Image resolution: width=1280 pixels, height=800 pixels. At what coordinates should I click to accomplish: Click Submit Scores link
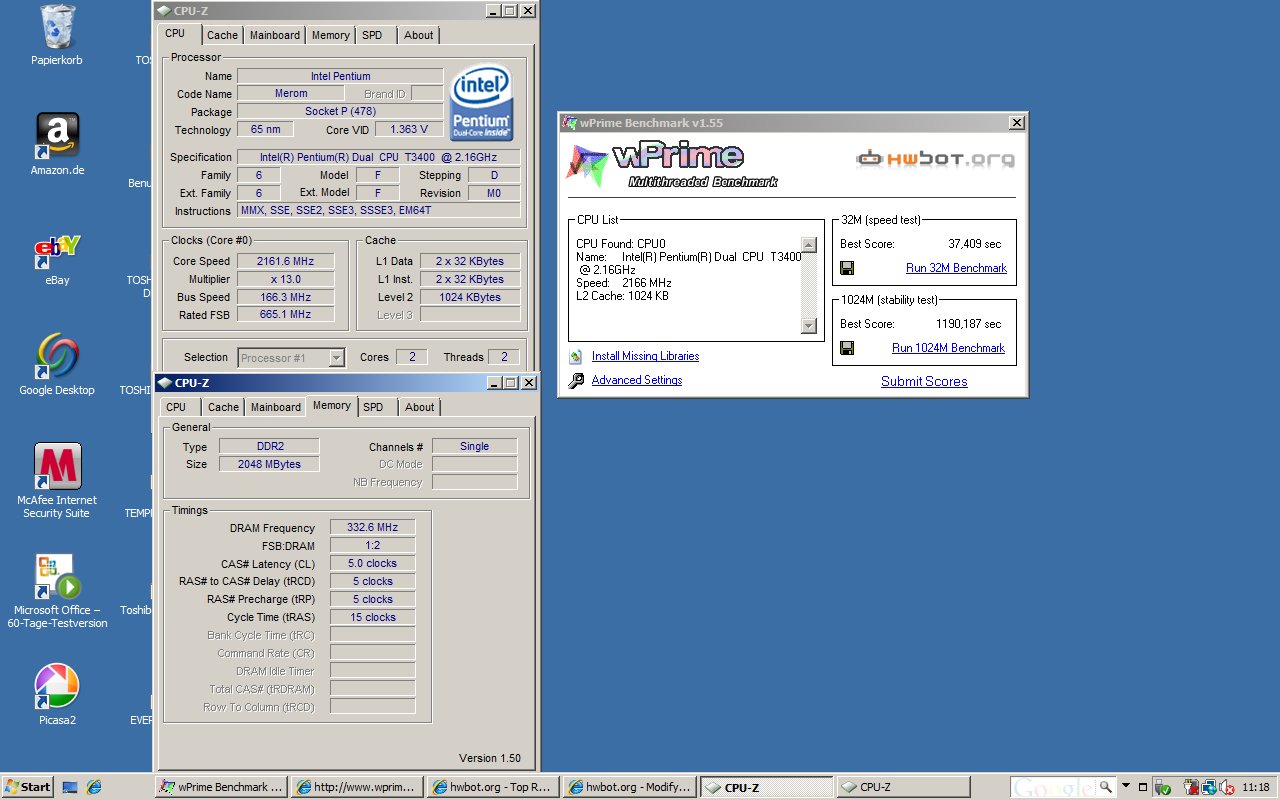[924, 381]
